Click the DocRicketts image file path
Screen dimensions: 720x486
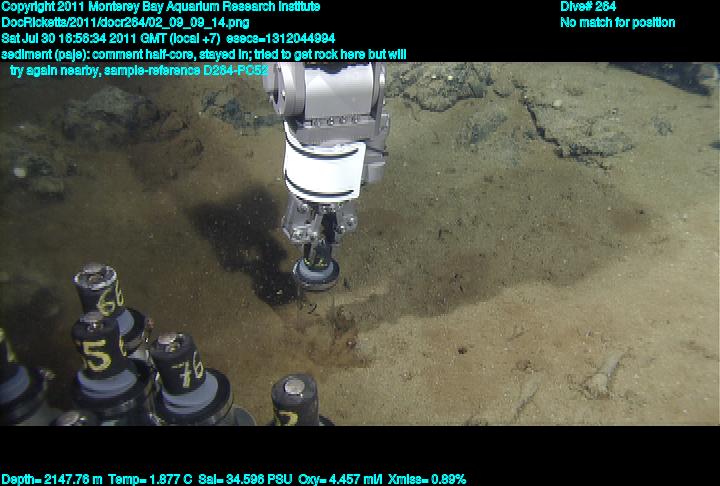(126, 22)
